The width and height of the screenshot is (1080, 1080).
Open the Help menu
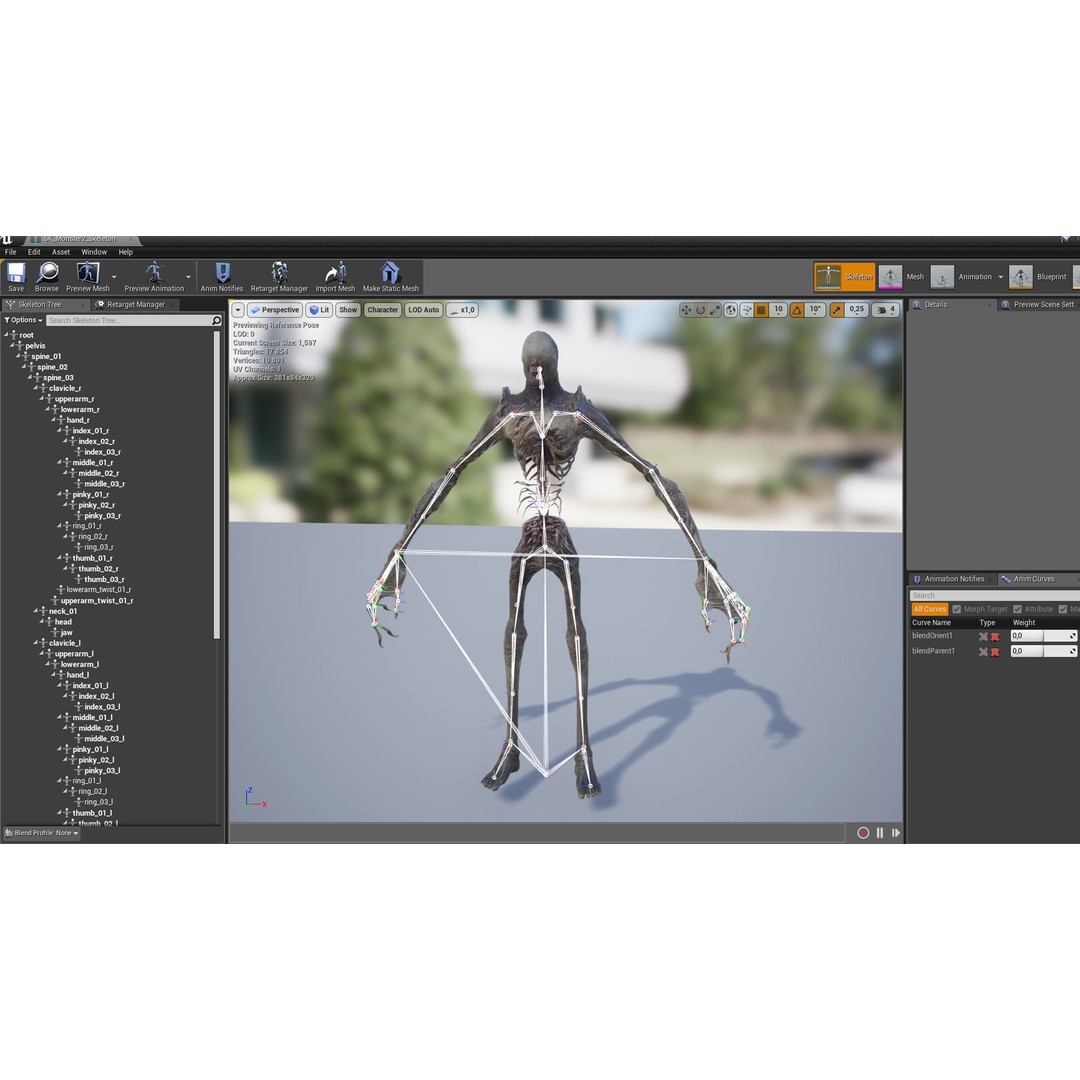click(x=125, y=252)
